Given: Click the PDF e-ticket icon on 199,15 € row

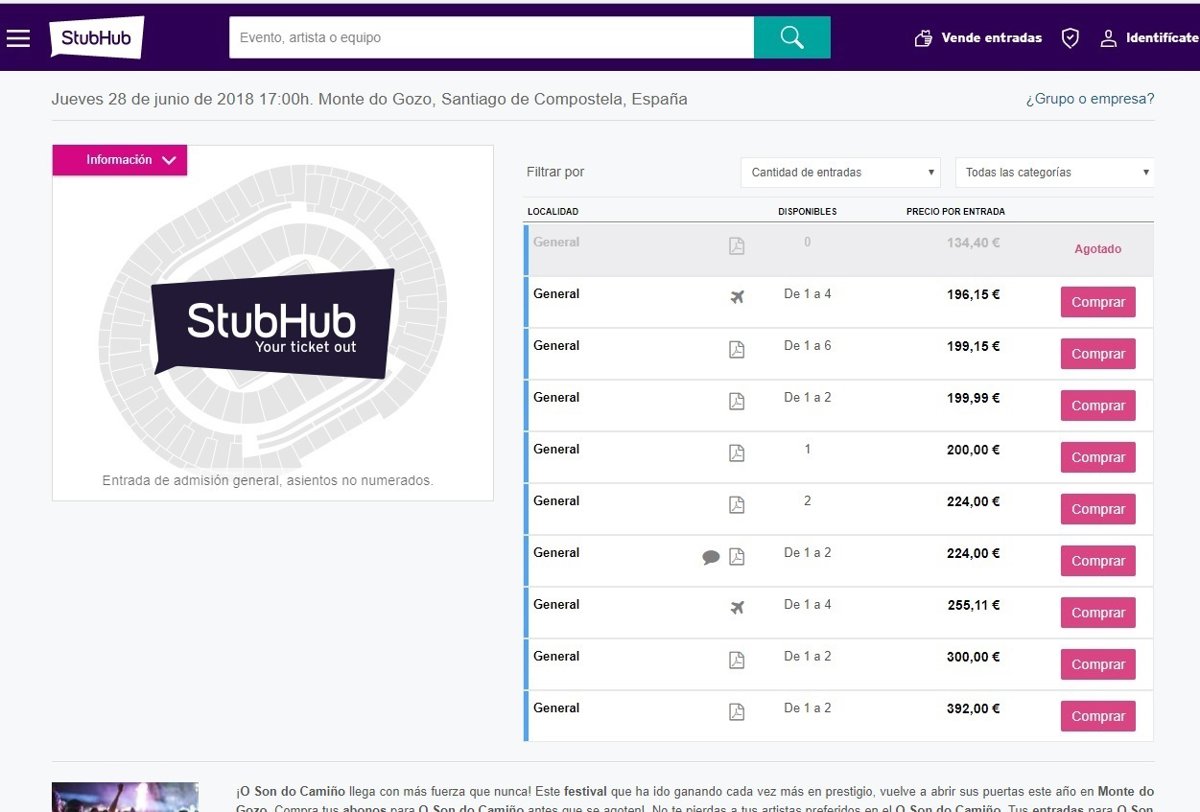Looking at the screenshot, I should pyautogui.click(x=737, y=349).
